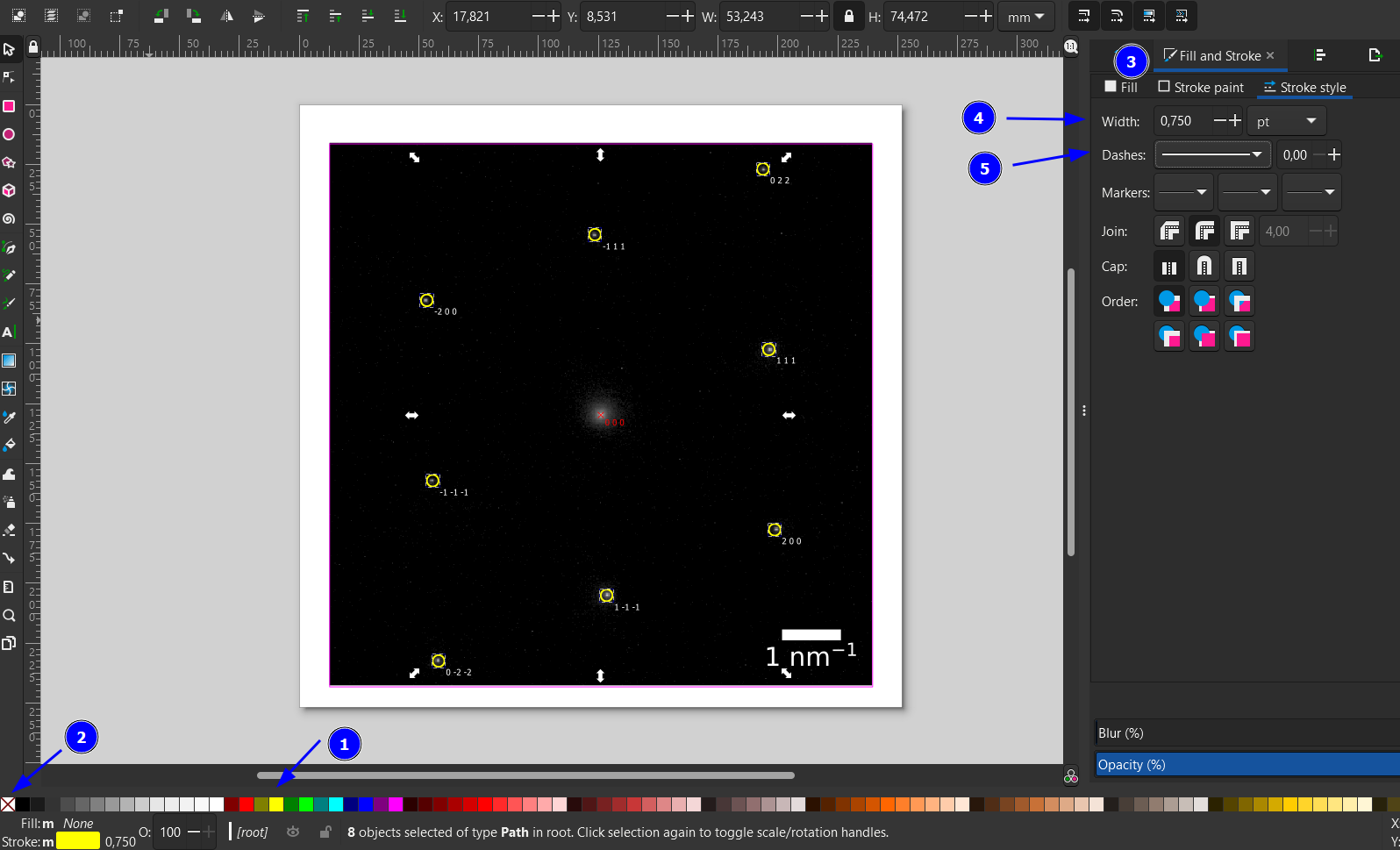Close the Fill and Stroke panel
The width and height of the screenshot is (1400, 850).
click(x=1270, y=55)
